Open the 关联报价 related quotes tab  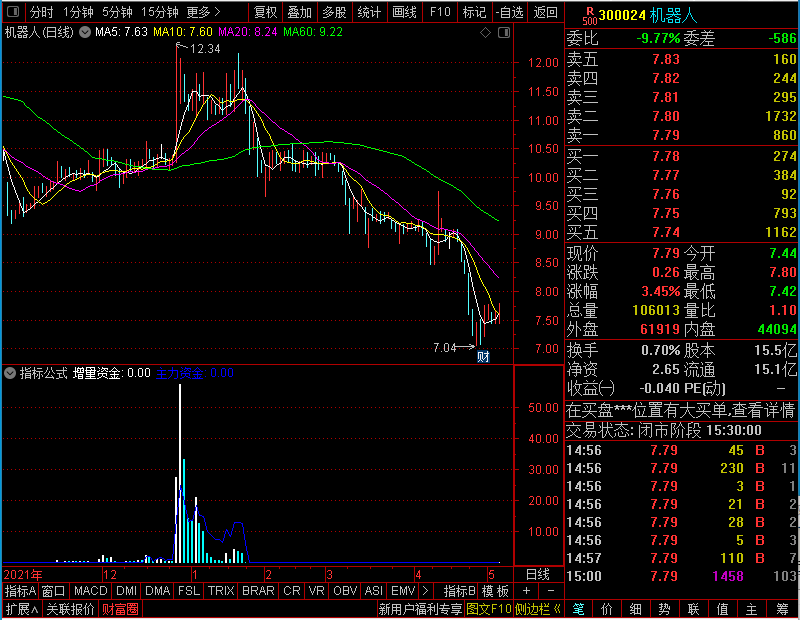point(70,609)
